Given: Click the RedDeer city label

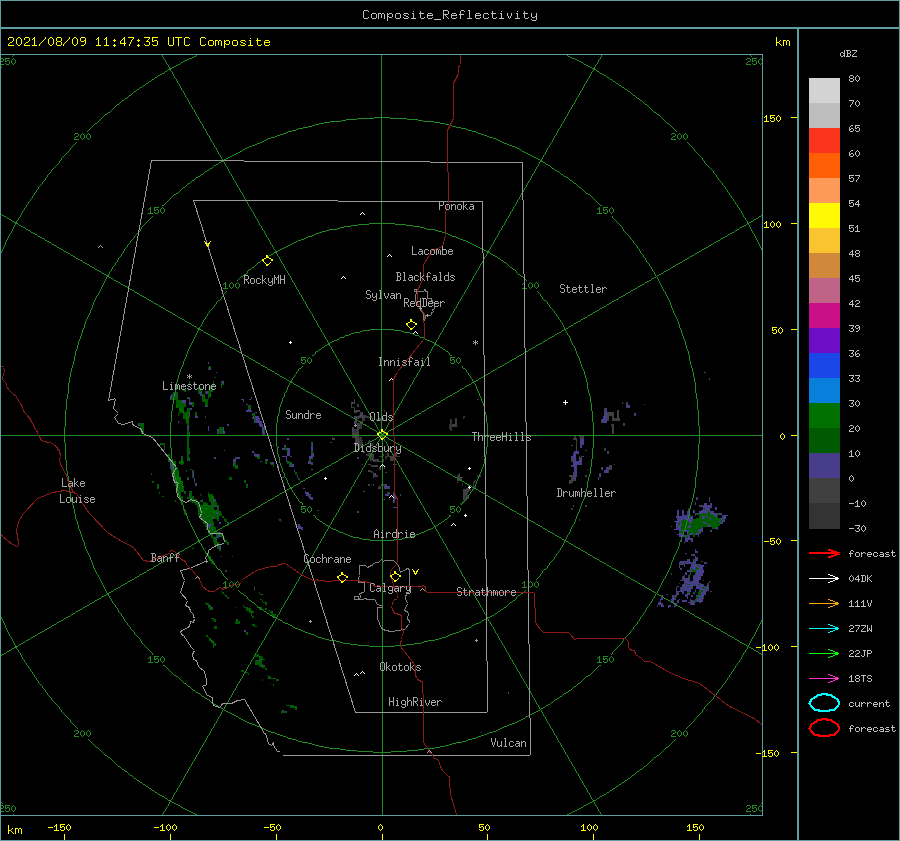Looking at the screenshot, I should point(424,303).
